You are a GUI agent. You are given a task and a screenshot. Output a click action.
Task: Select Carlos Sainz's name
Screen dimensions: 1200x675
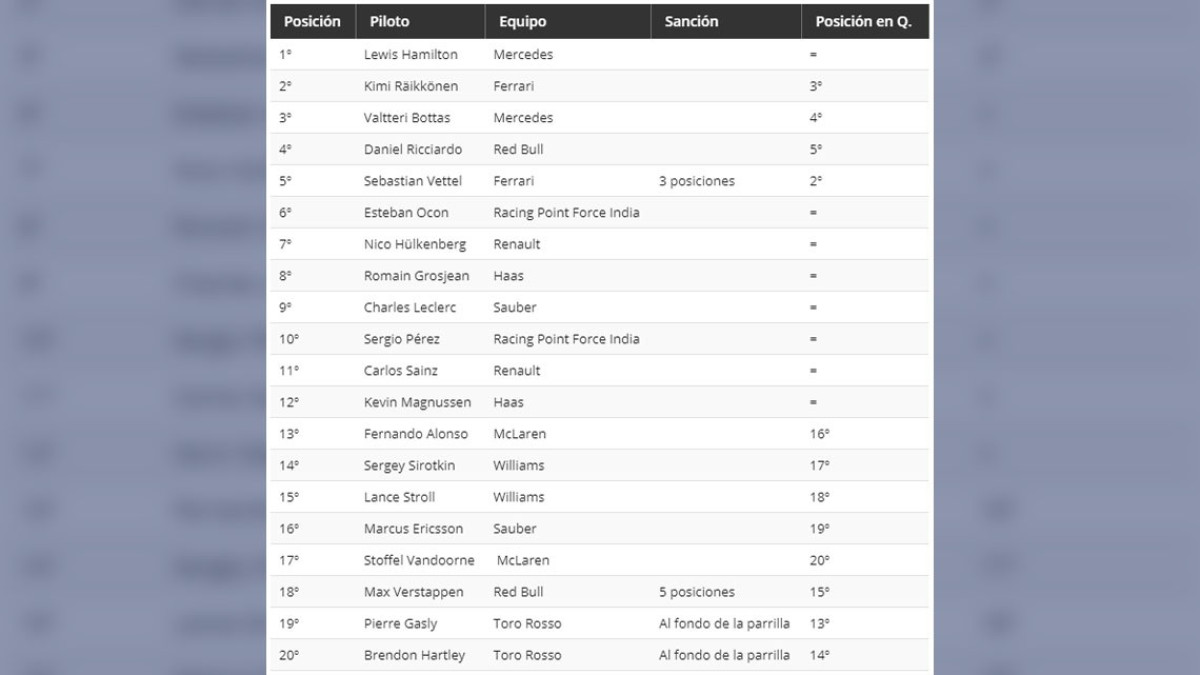(401, 371)
